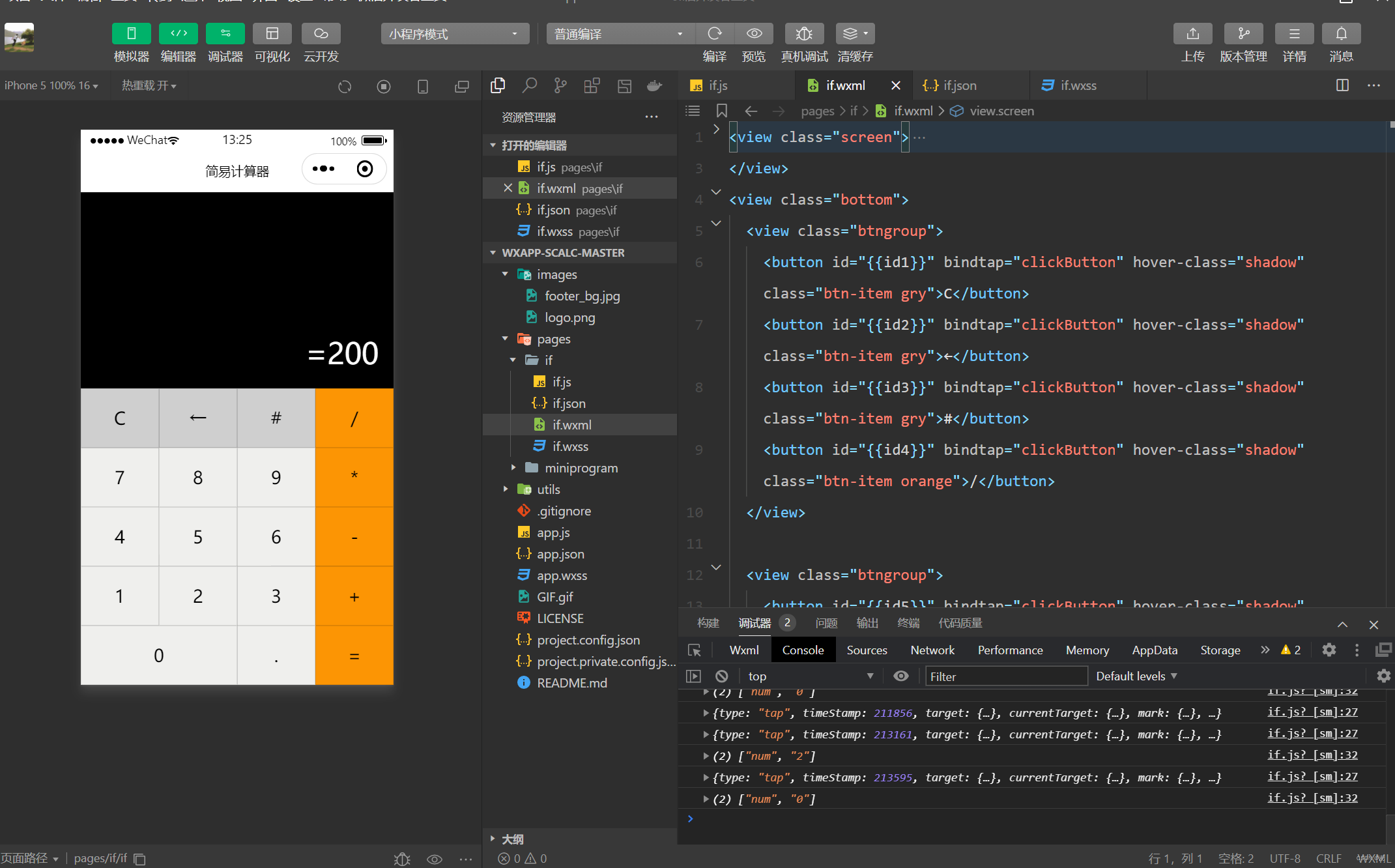Click the upload (上传) button

click(1192, 34)
